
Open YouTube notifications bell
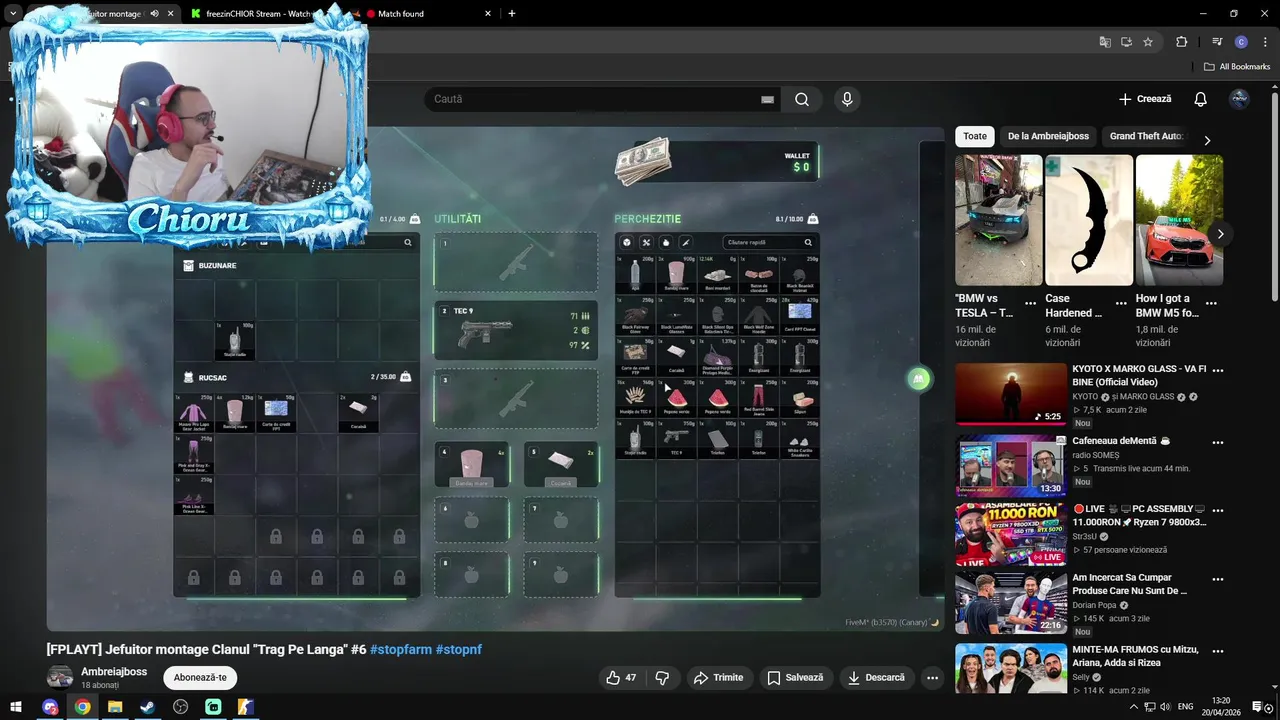1201,99
